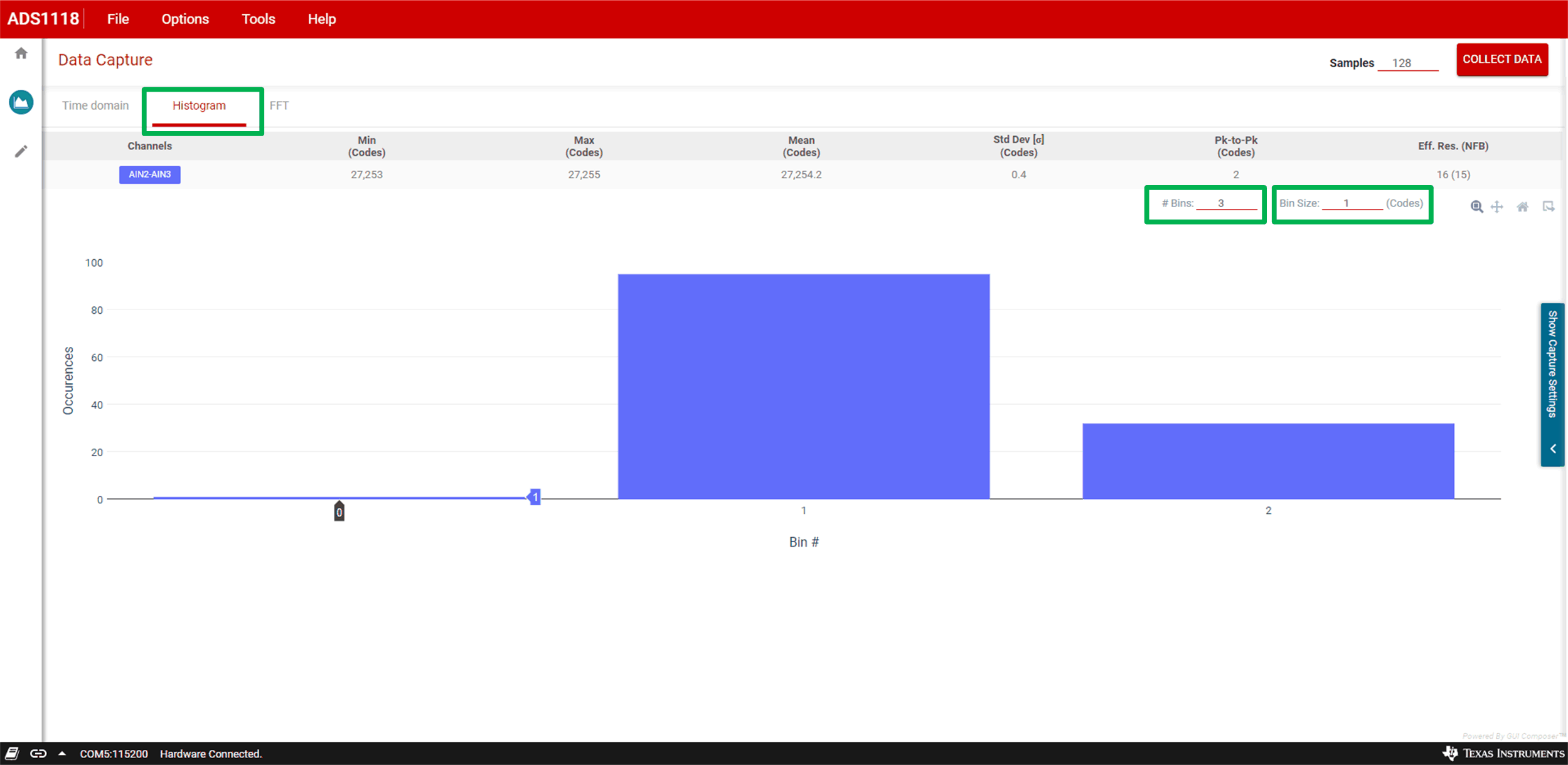Click the chevron on capture settings panel

click(x=1553, y=449)
